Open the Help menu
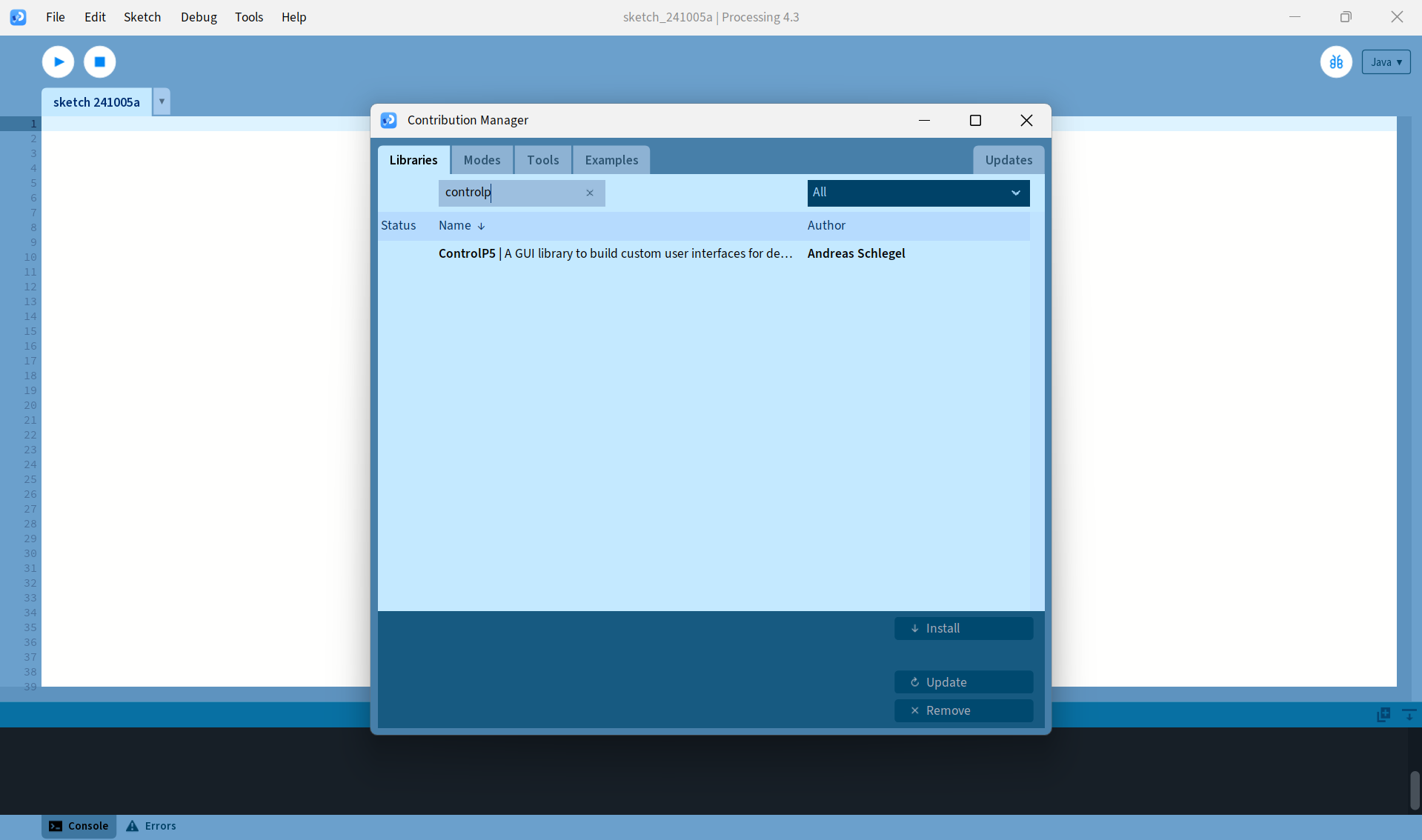Image resolution: width=1422 pixels, height=840 pixels. pyautogui.click(x=293, y=17)
